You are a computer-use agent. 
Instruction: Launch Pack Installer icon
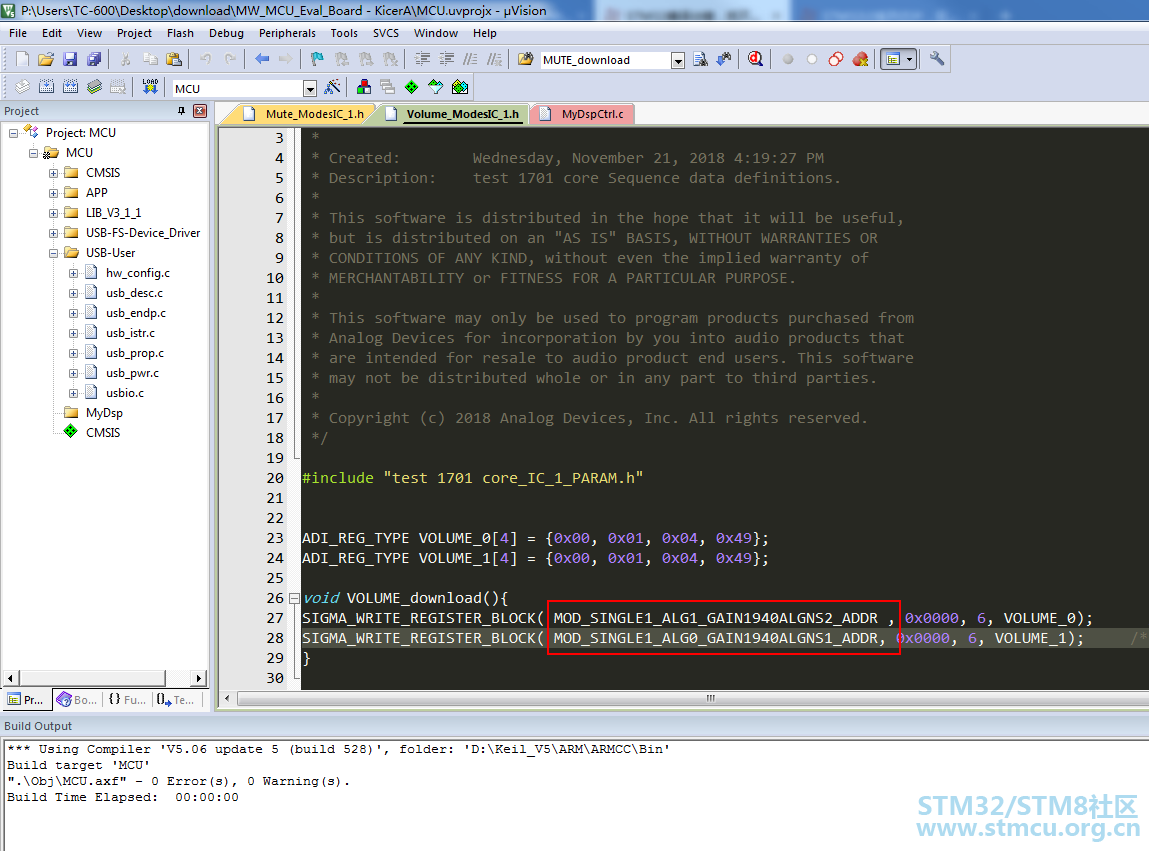[460, 87]
